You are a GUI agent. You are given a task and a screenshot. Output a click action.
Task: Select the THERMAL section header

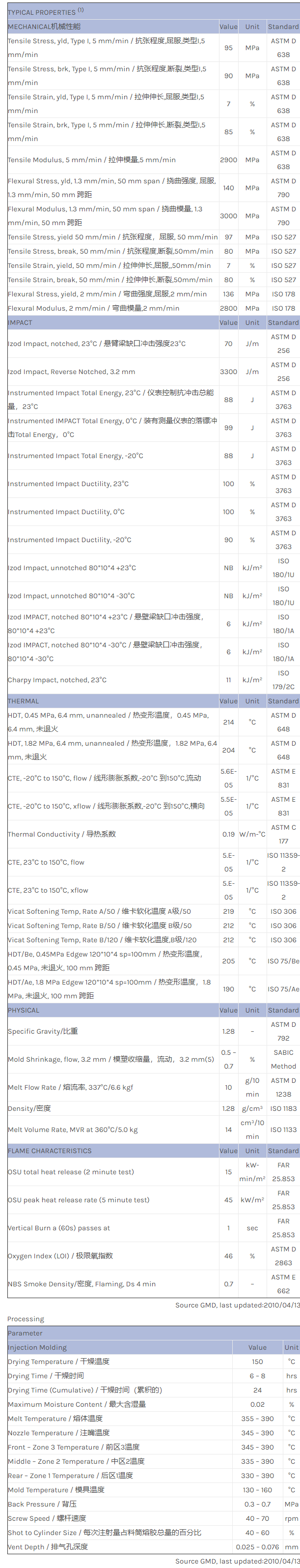pos(23,701)
